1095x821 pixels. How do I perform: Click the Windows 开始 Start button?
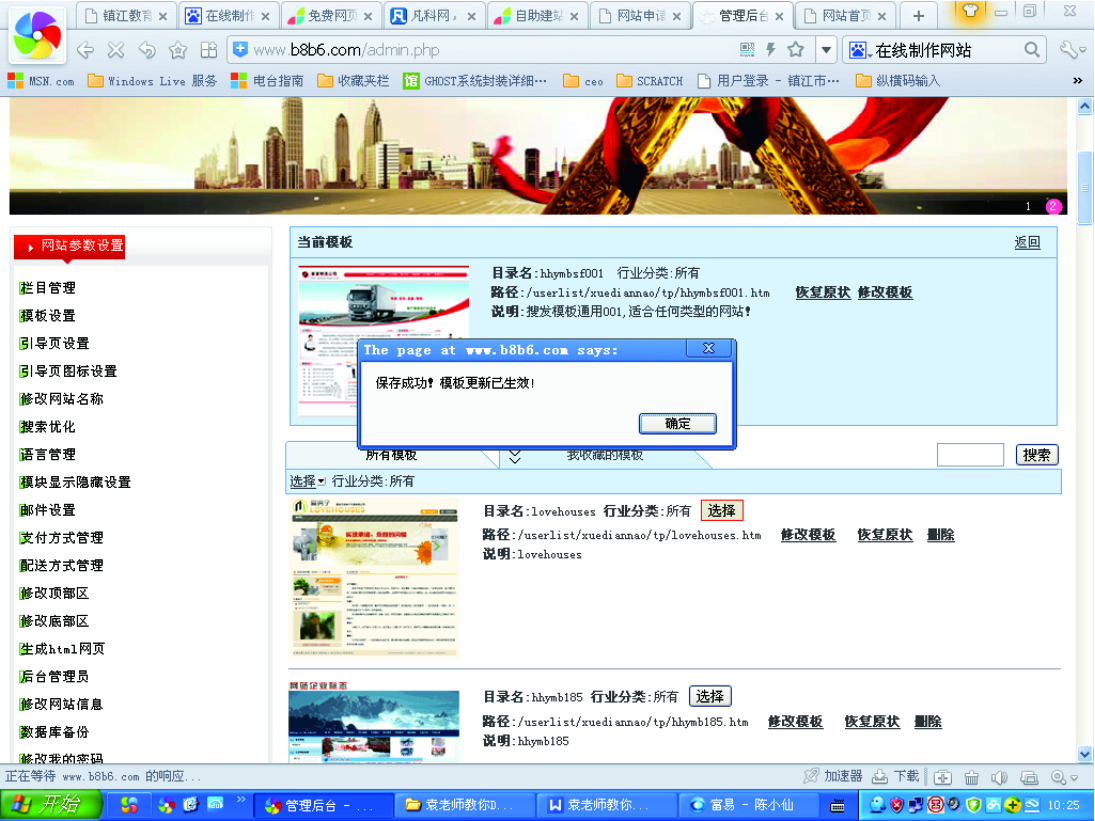(51, 805)
